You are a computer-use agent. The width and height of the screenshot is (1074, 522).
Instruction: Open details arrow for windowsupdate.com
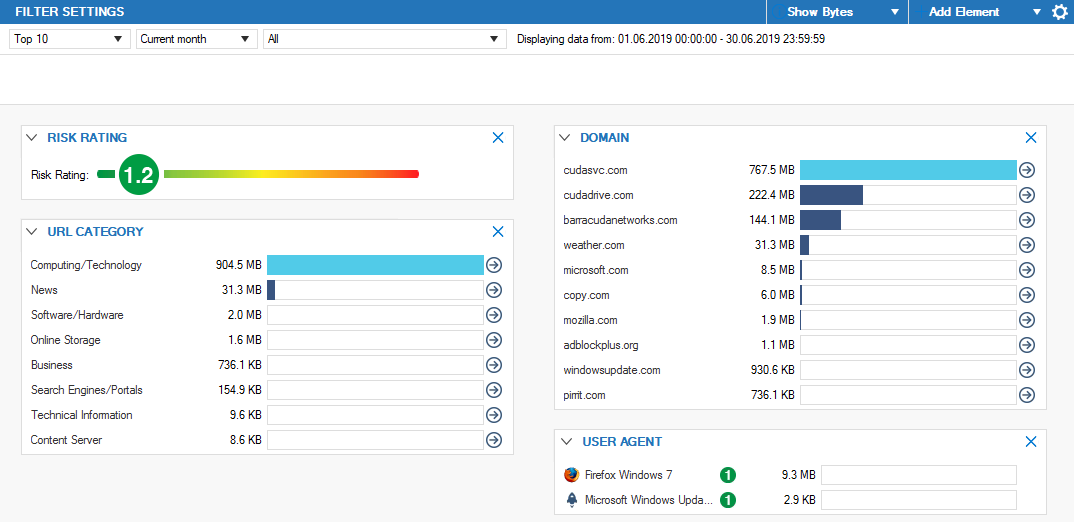(1026, 370)
